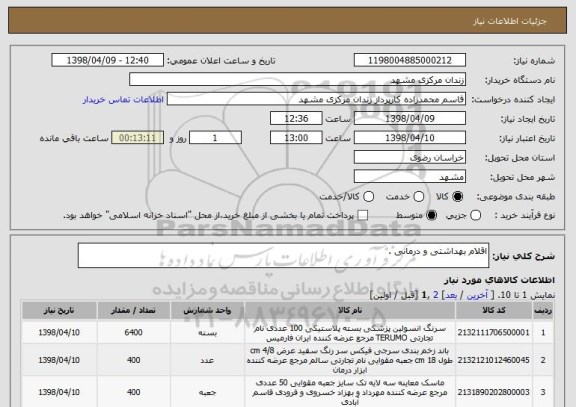The width and height of the screenshot is (576, 407).
Task: Go to آخرین page link
Action: 477,295
